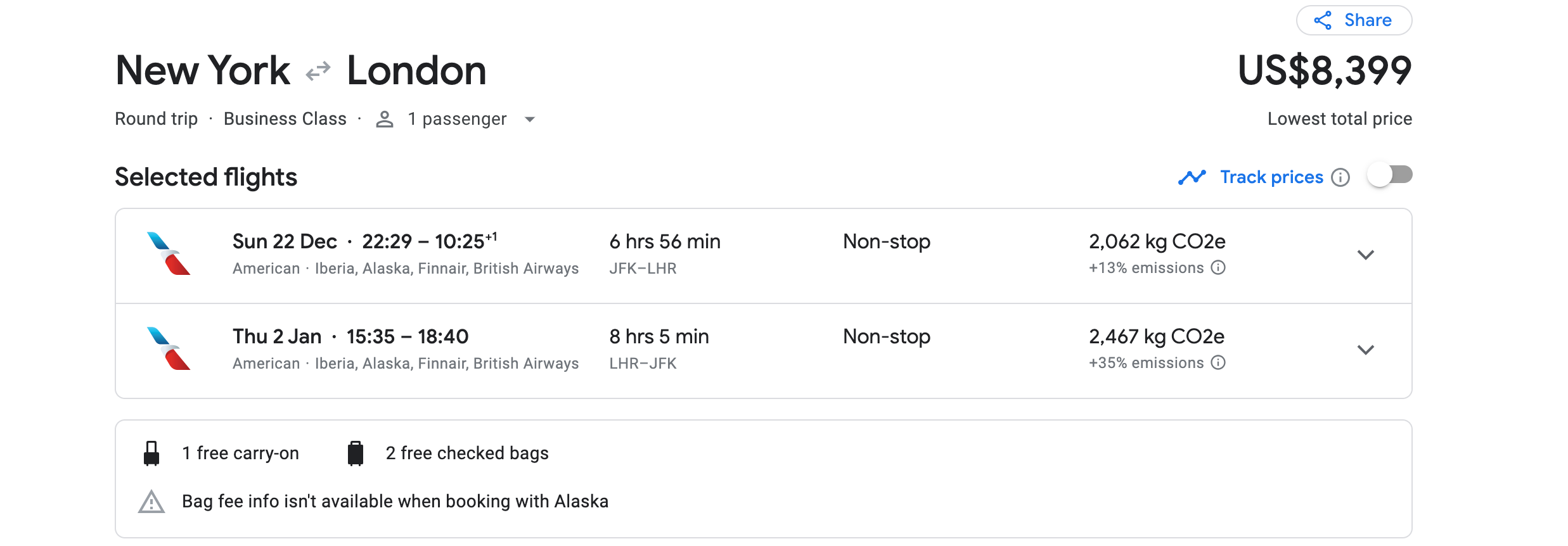The width and height of the screenshot is (1568, 546).
Task: Click the carry-on bag icon
Action: [x=151, y=454]
